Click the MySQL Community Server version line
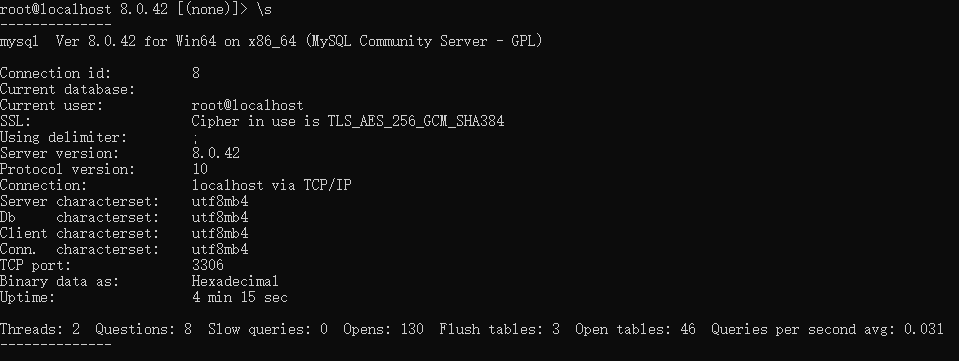The height and width of the screenshot is (361, 959). pos(271,42)
